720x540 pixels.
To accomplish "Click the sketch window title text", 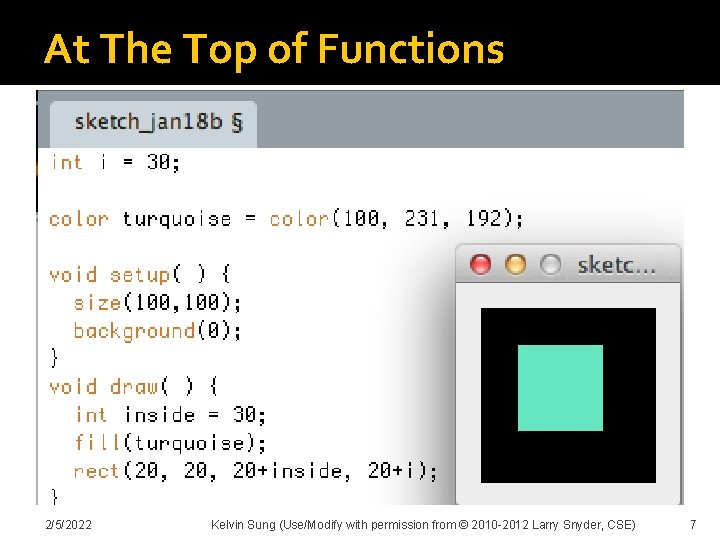I will click(x=616, y=265).
